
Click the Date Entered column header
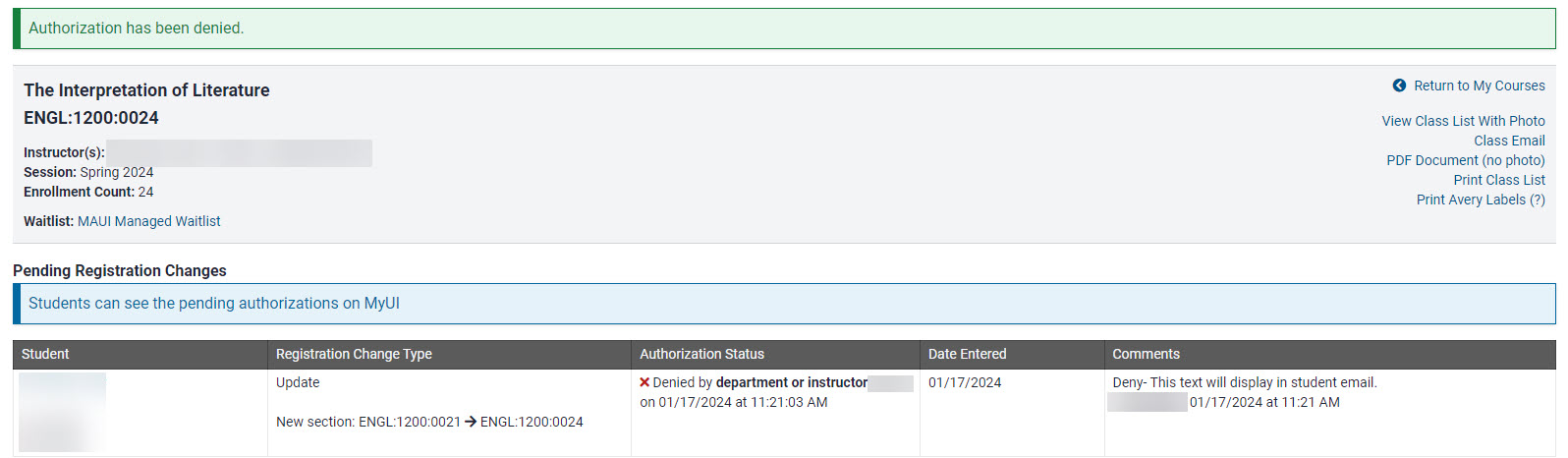pos(967,354)
